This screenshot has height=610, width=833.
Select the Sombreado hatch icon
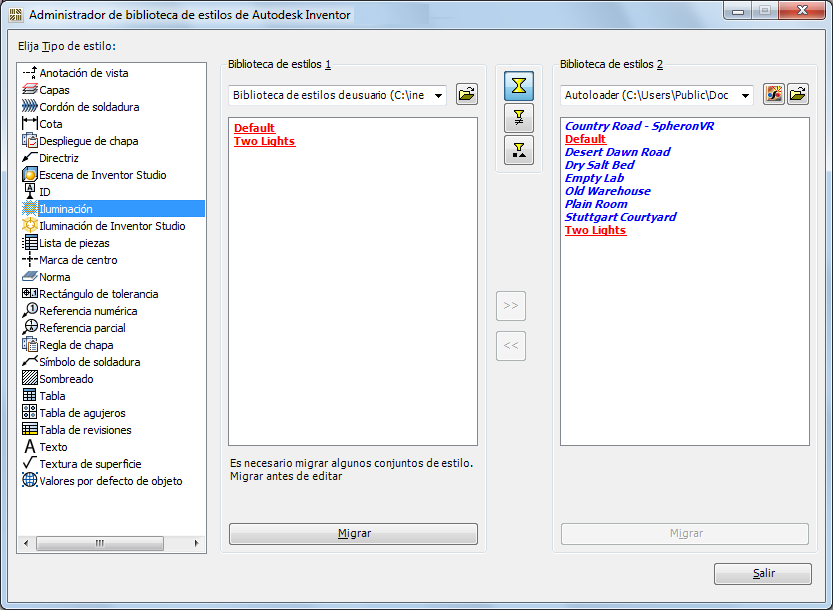pos(30,379)
